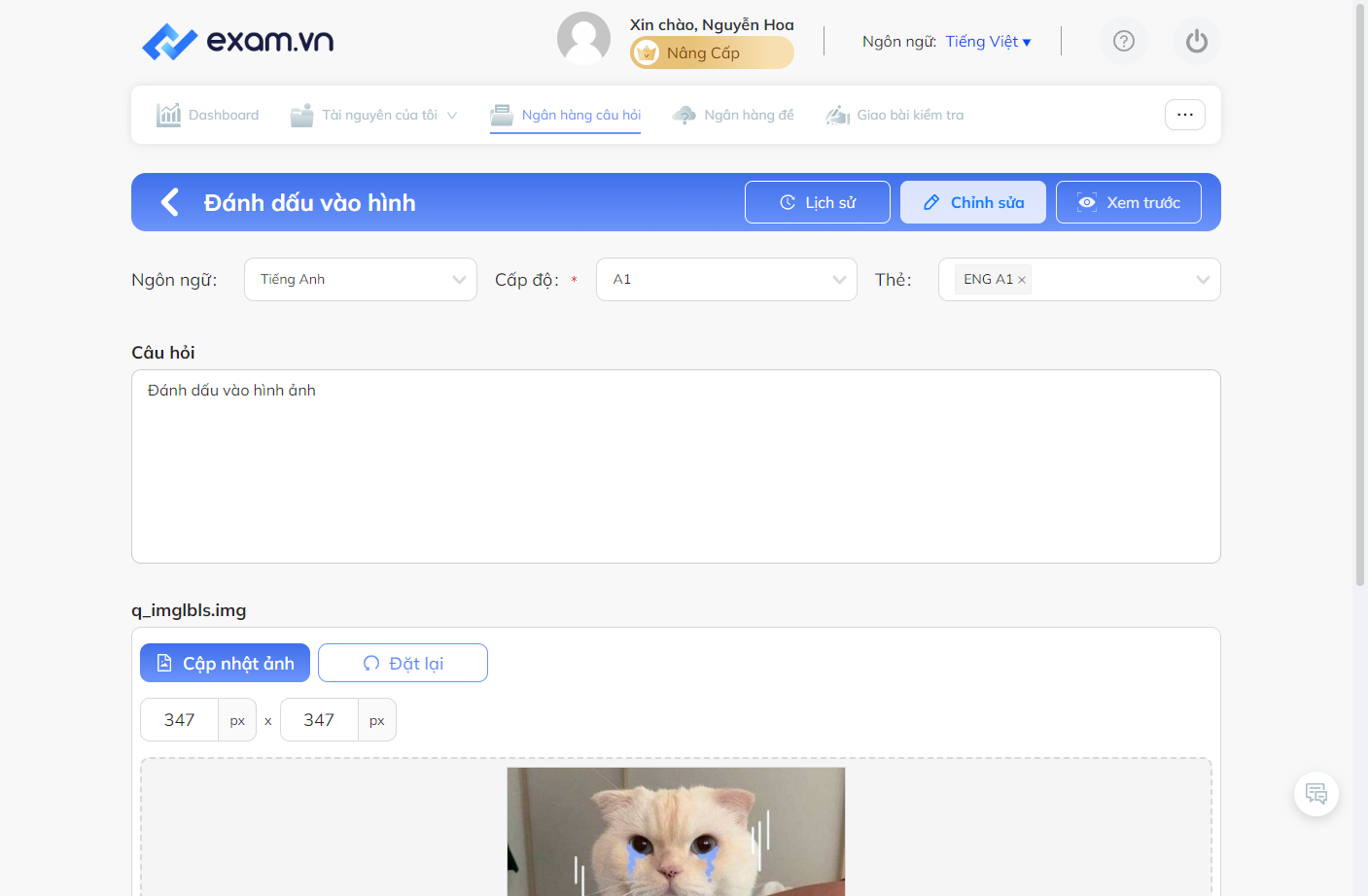Open the Ngôn ngữ Tiếng Anh dropdown
1368x896 pixels.
[x=361, y=280]
